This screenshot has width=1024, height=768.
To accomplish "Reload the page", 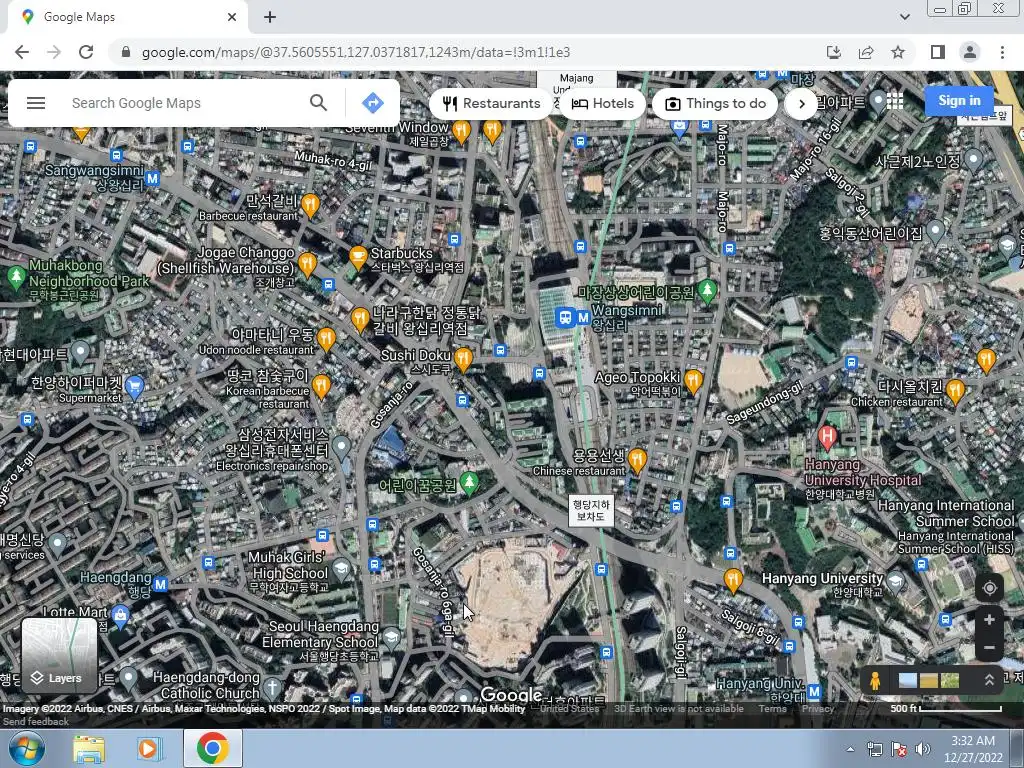I will (x=86, y=52).
